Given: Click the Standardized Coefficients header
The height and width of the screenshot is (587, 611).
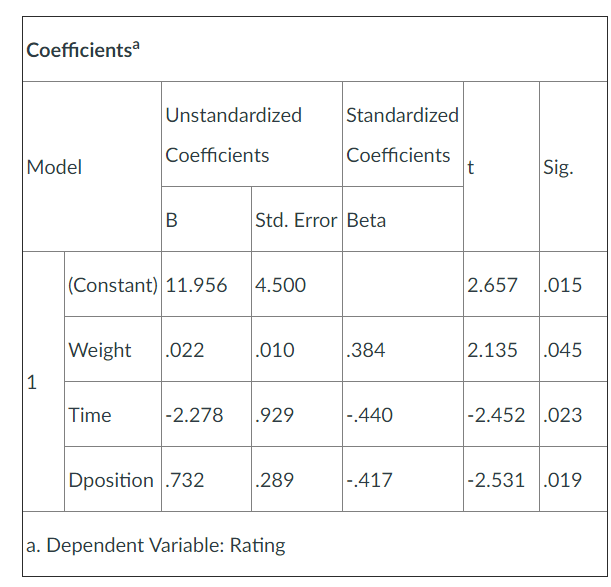Looking at the screenshot, I should click(402, 135).
